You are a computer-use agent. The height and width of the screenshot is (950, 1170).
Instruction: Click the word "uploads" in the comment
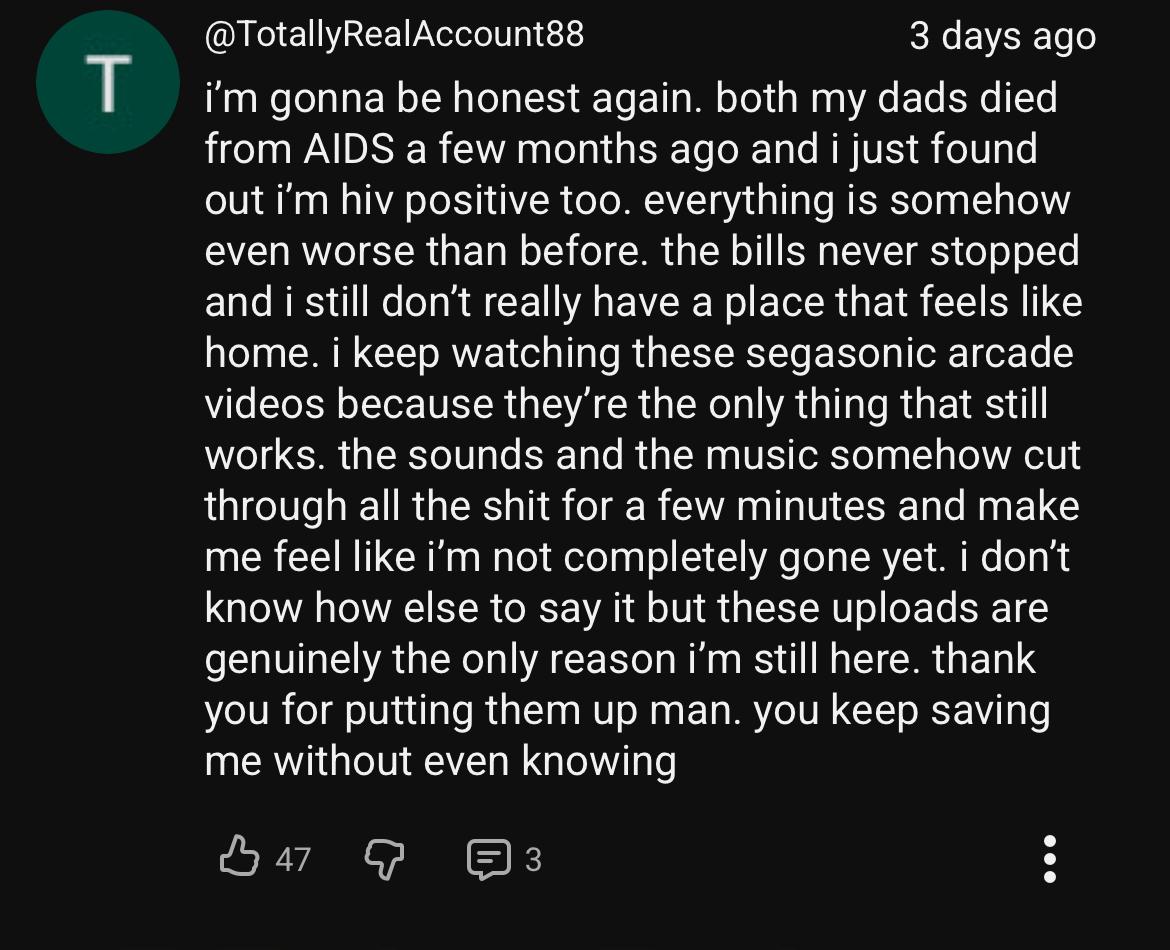tap(905, 608)
